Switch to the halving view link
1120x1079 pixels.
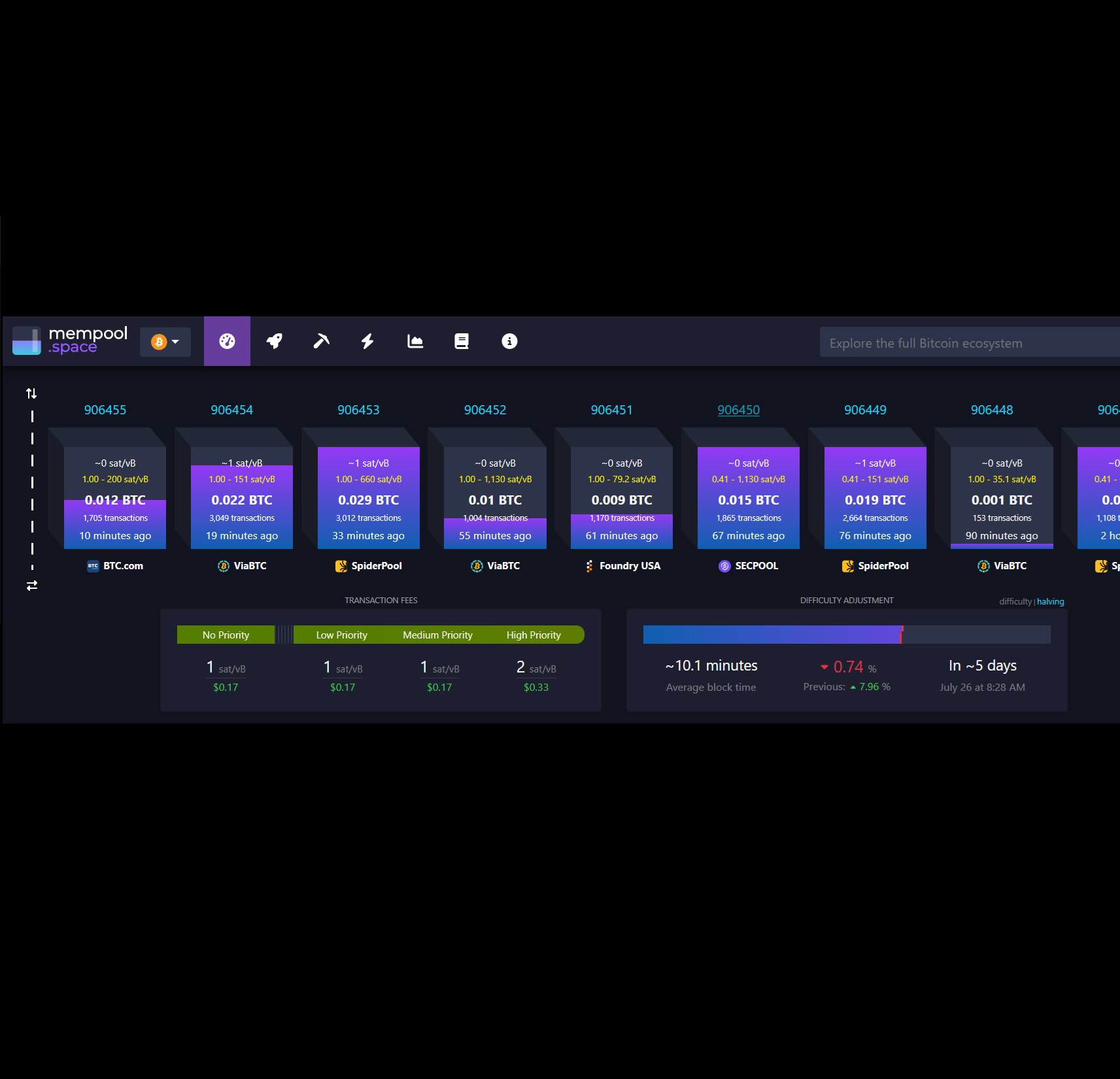1051,602
